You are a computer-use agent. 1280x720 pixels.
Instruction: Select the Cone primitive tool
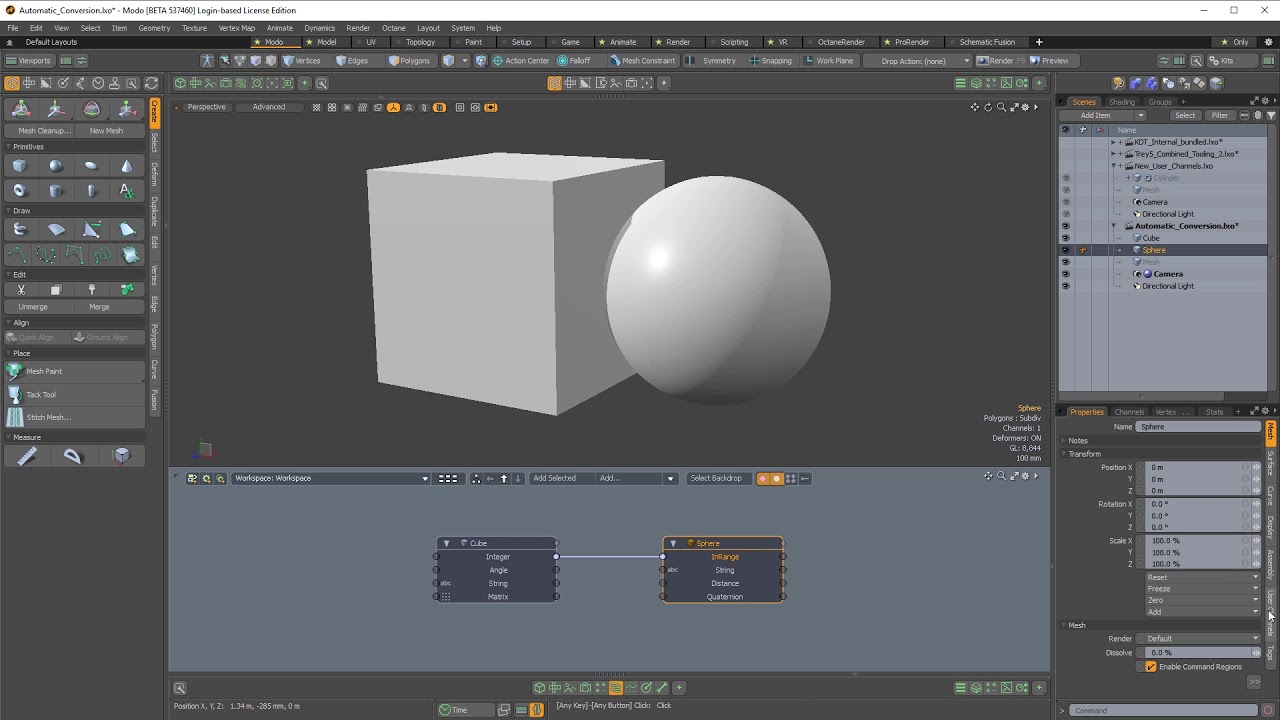click(127, 166)
